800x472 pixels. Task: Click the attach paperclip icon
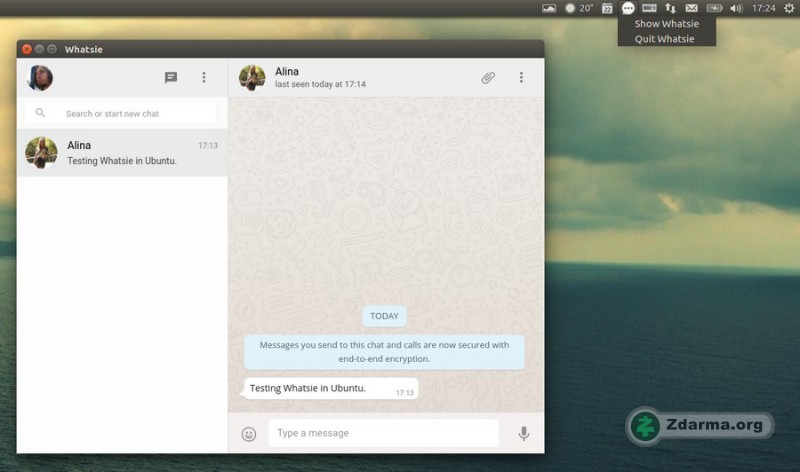pyautogui.click(x=488, y=78)
